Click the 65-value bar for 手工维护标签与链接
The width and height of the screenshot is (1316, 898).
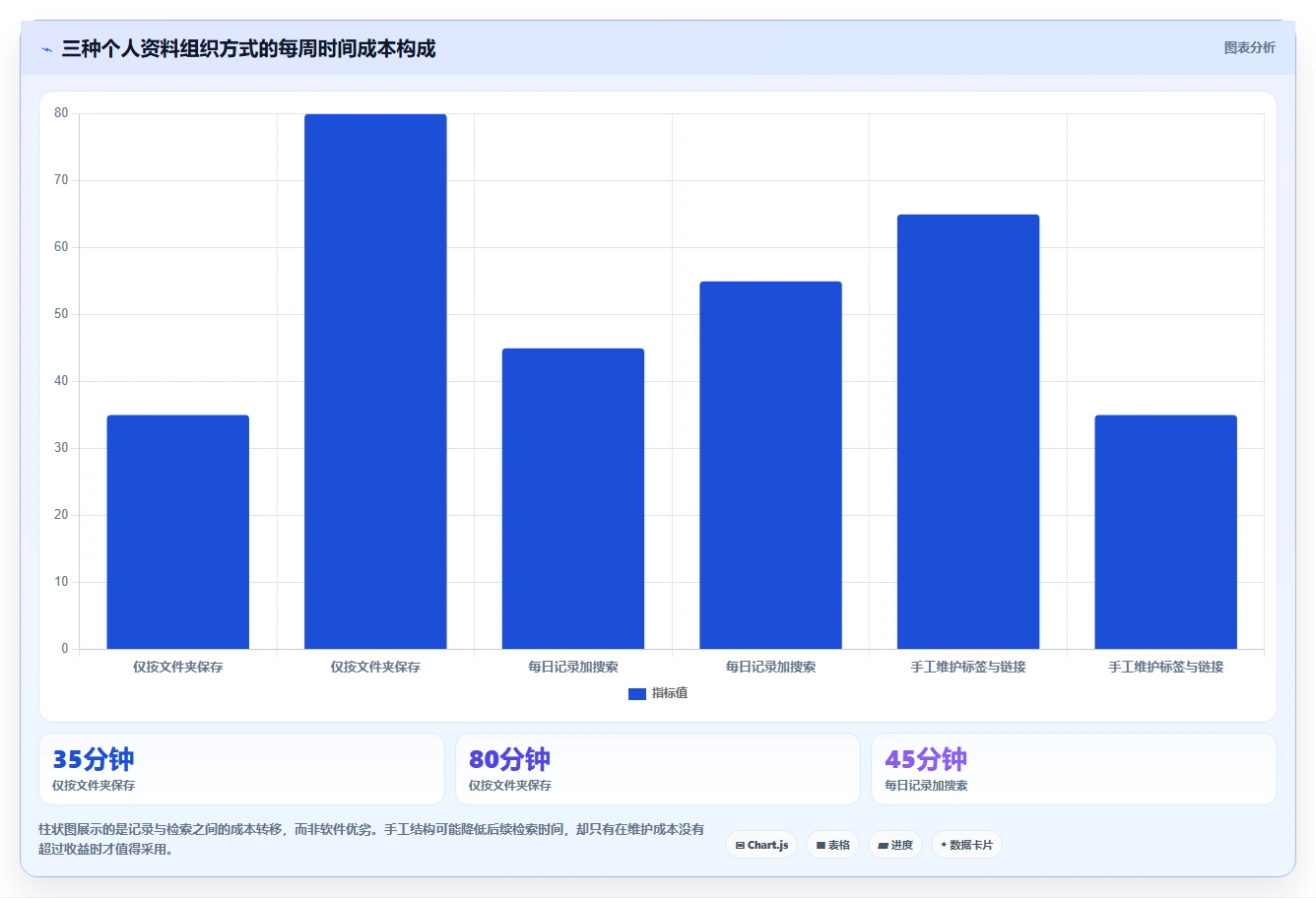coord(968,431)
